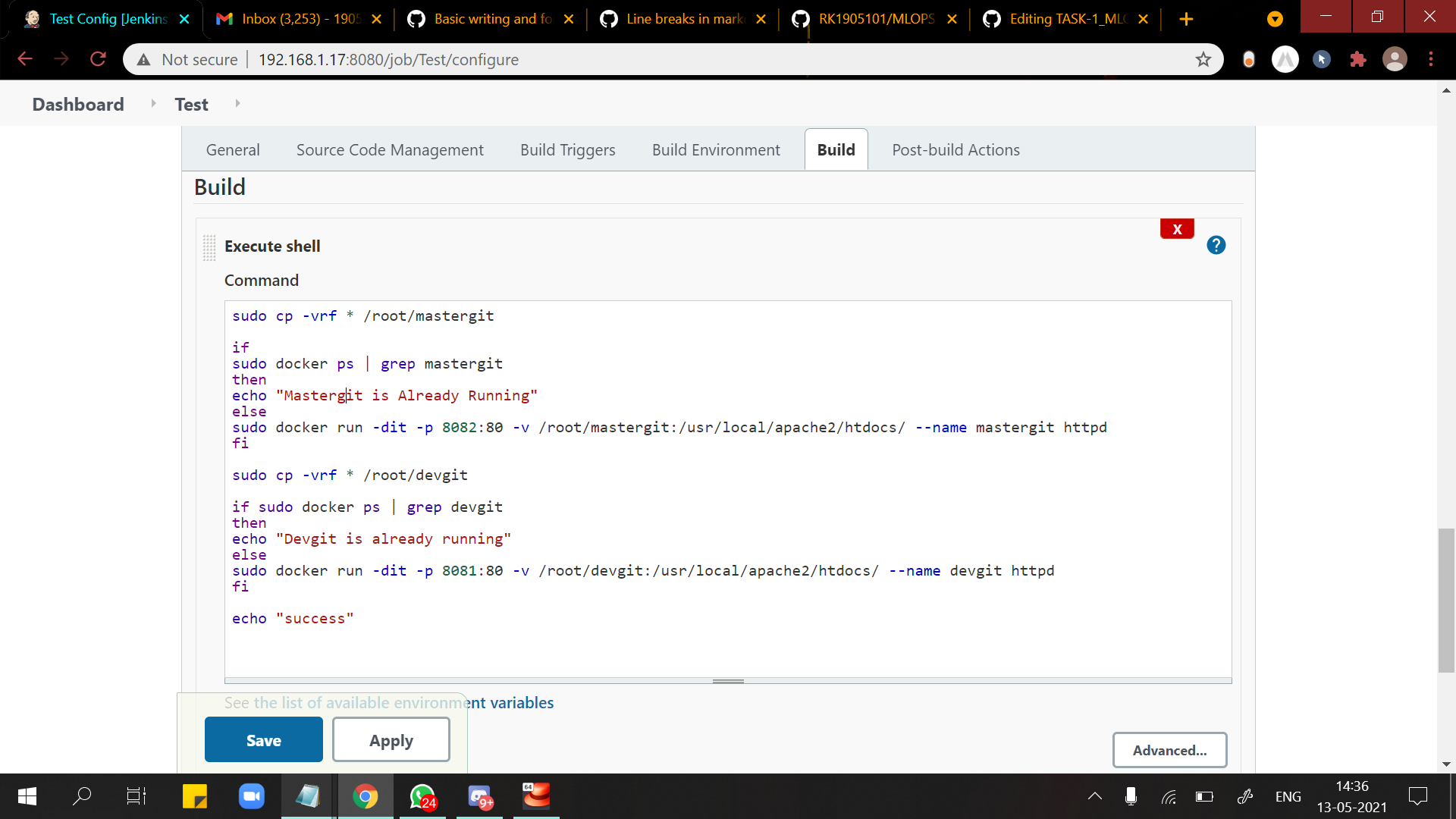Open the Test breadcrumb link
This screenshot has width=1456, height=819.
pos(191,104)
